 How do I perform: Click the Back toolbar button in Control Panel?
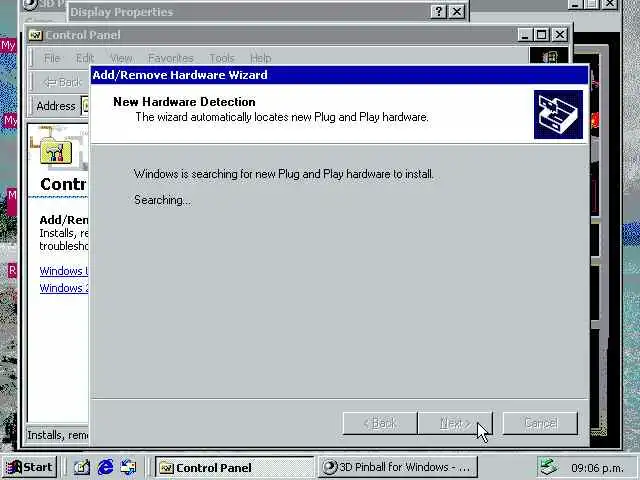(x=62, y=82)
